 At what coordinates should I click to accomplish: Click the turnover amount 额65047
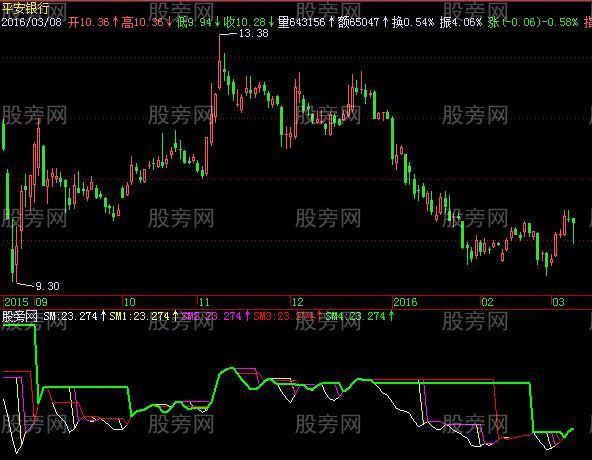click(x=358, y=22)
